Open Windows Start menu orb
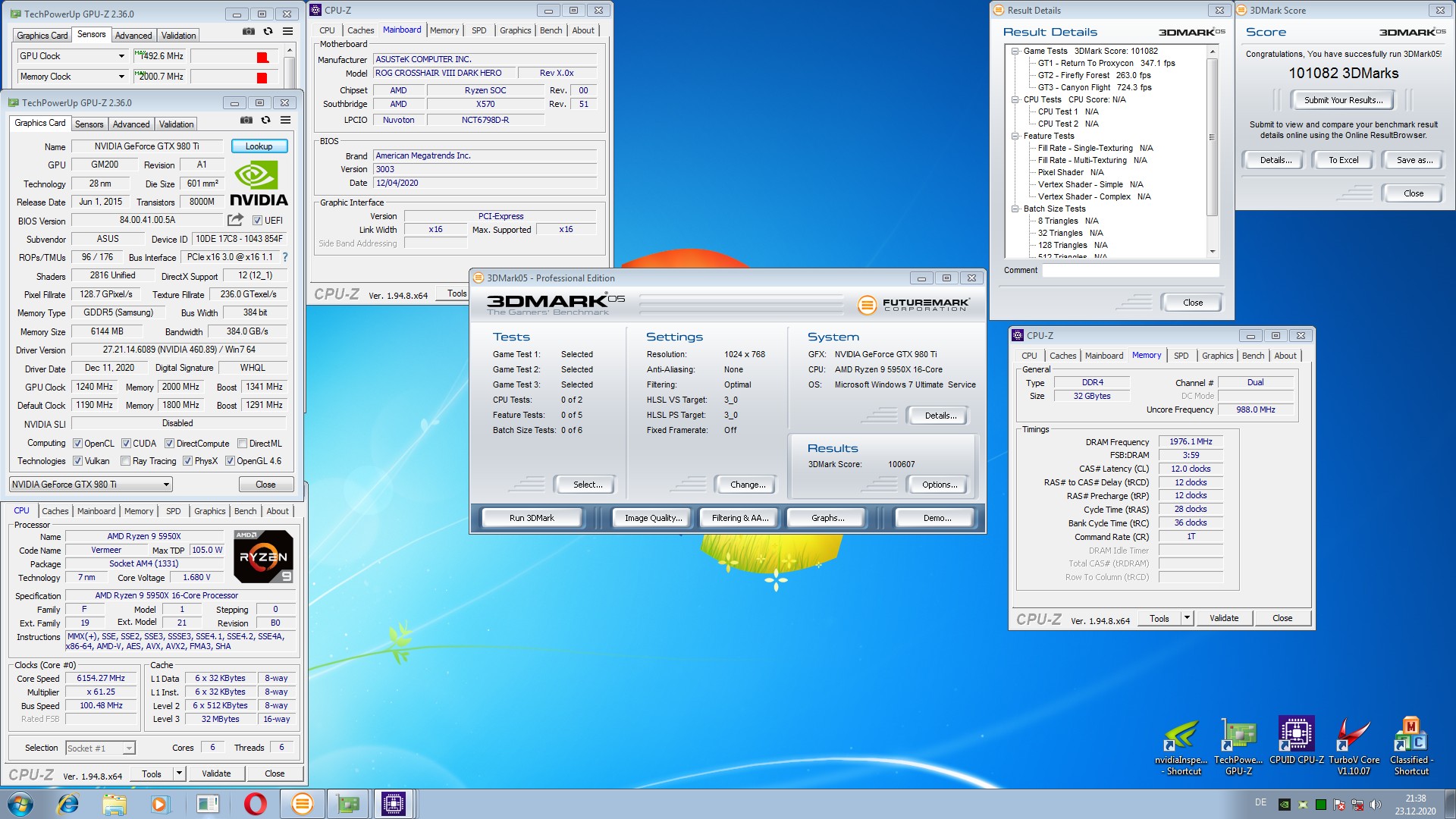 coord(20,804)
